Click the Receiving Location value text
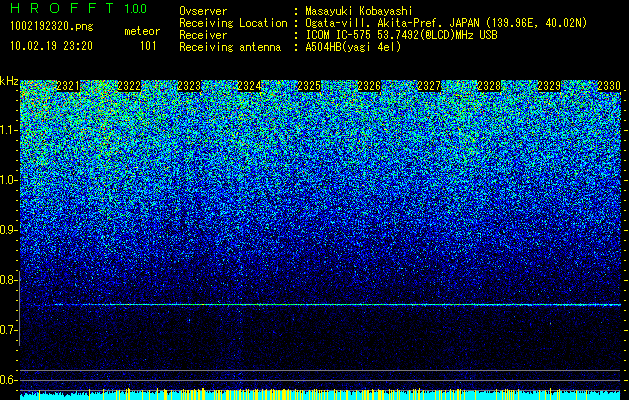 (x=446, y=23)
